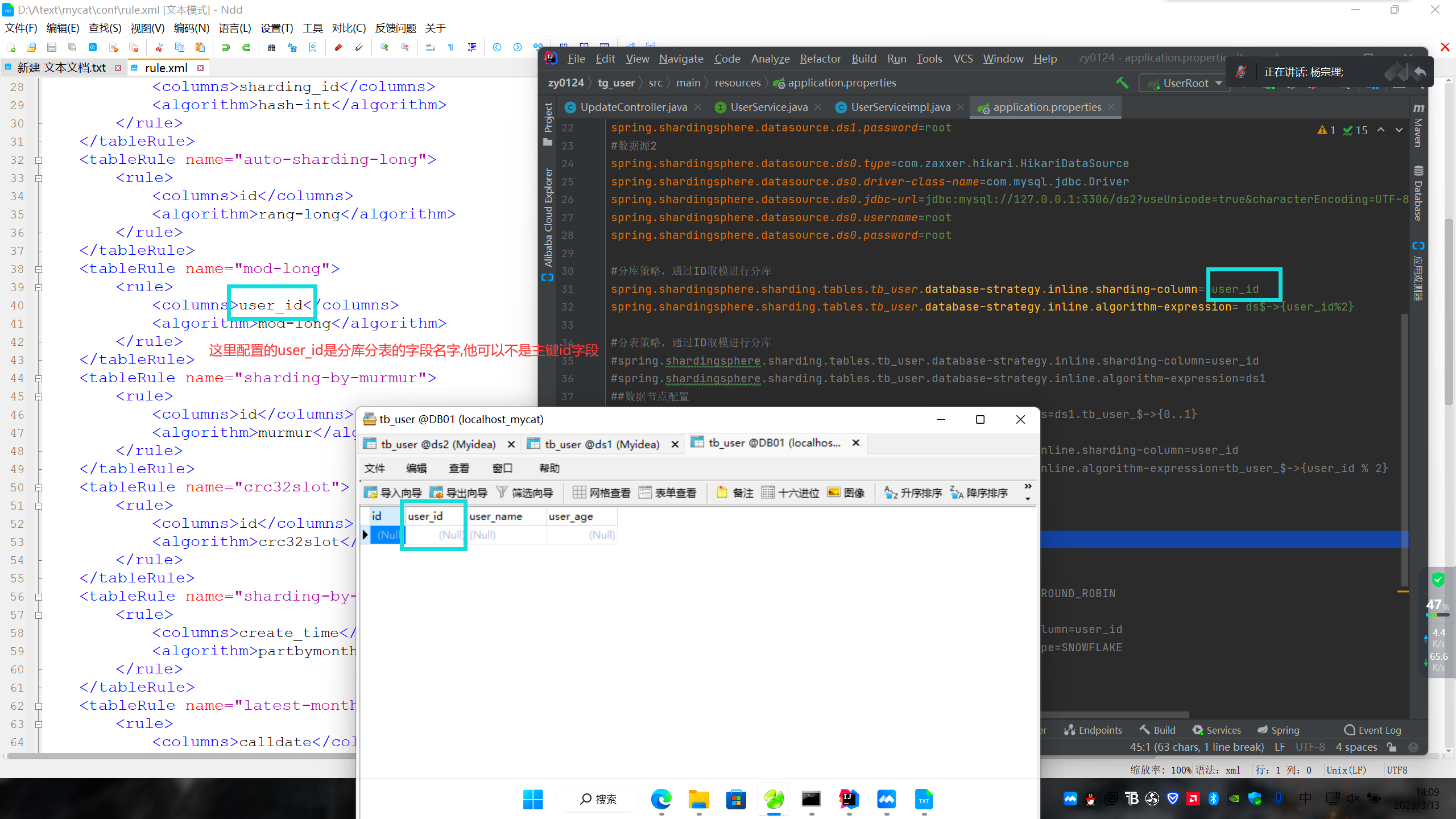Toggle indent guide icon in Ndd toolbar
Image resolution: width=1456 pixels, height=819 pixels.
click(471, 47)
